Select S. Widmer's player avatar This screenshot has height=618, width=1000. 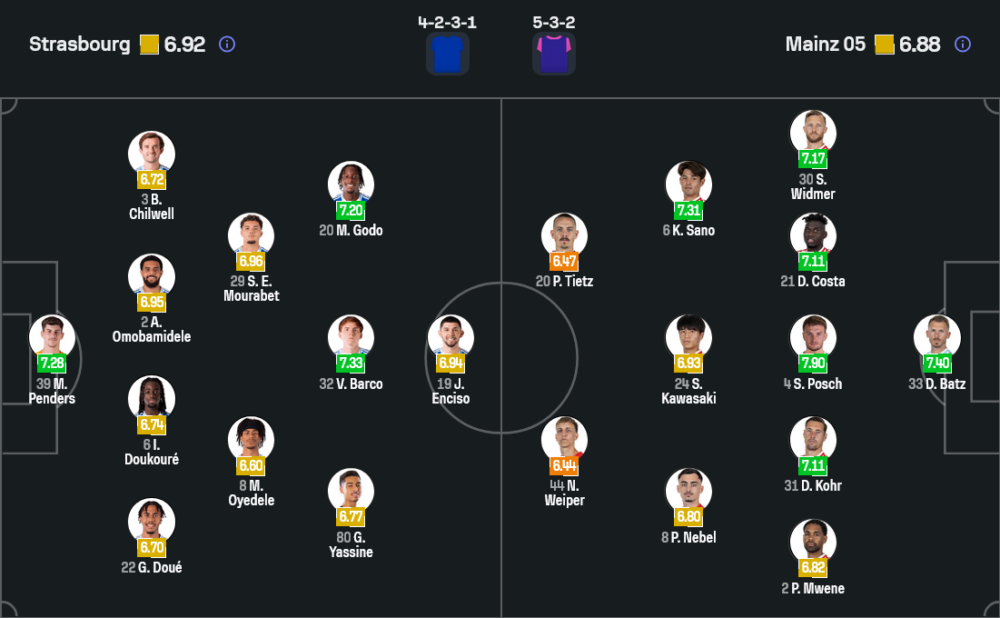(x=812, y=132)
